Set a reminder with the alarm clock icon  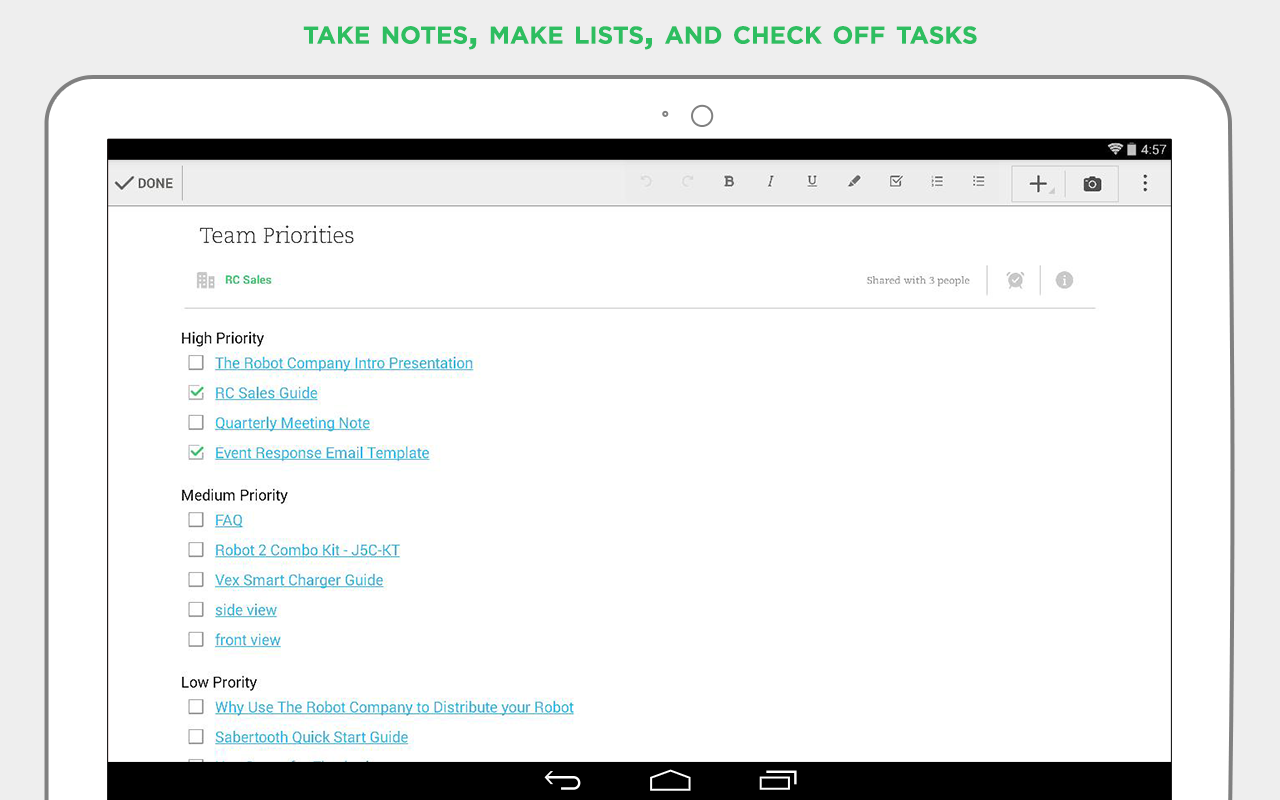pos(1015,280)
